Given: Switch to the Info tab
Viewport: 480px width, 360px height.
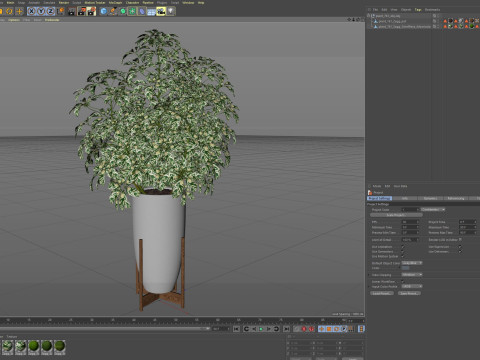Looking at the screenshot, I should [405, 198].
